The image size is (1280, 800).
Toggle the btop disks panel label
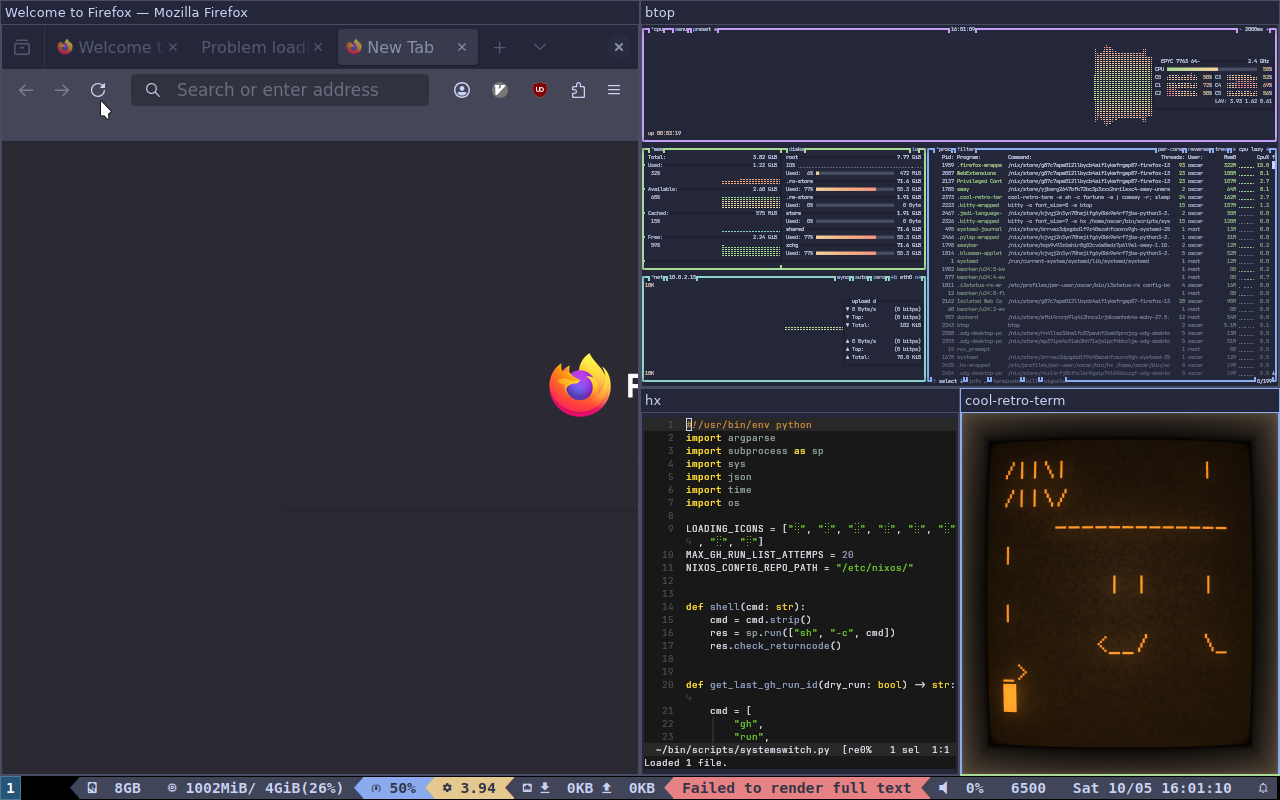pyautogui.click(x=797, y=149)
